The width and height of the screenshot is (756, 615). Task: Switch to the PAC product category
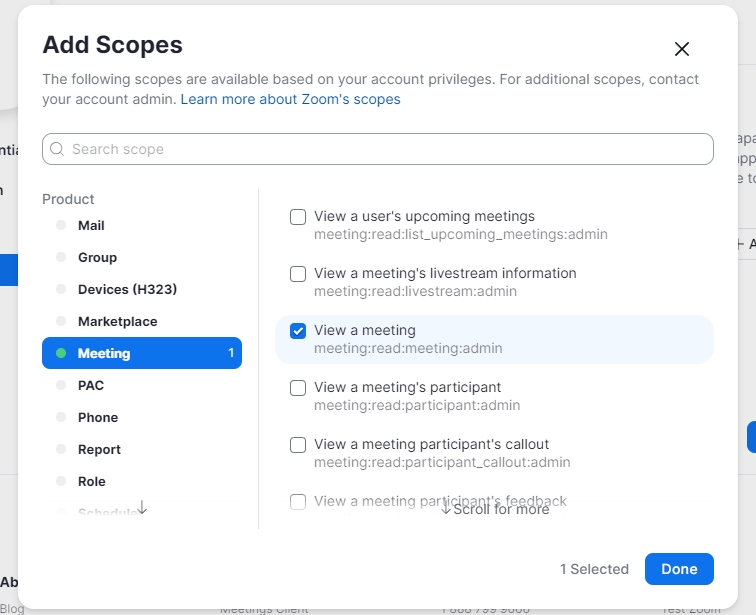(91, 385)
